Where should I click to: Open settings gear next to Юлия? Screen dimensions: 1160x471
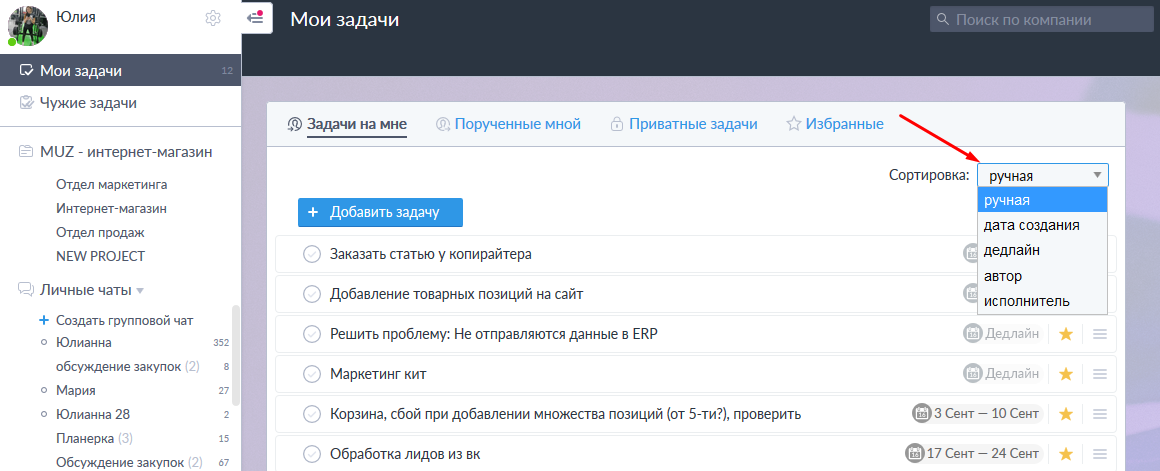[212, 18]
